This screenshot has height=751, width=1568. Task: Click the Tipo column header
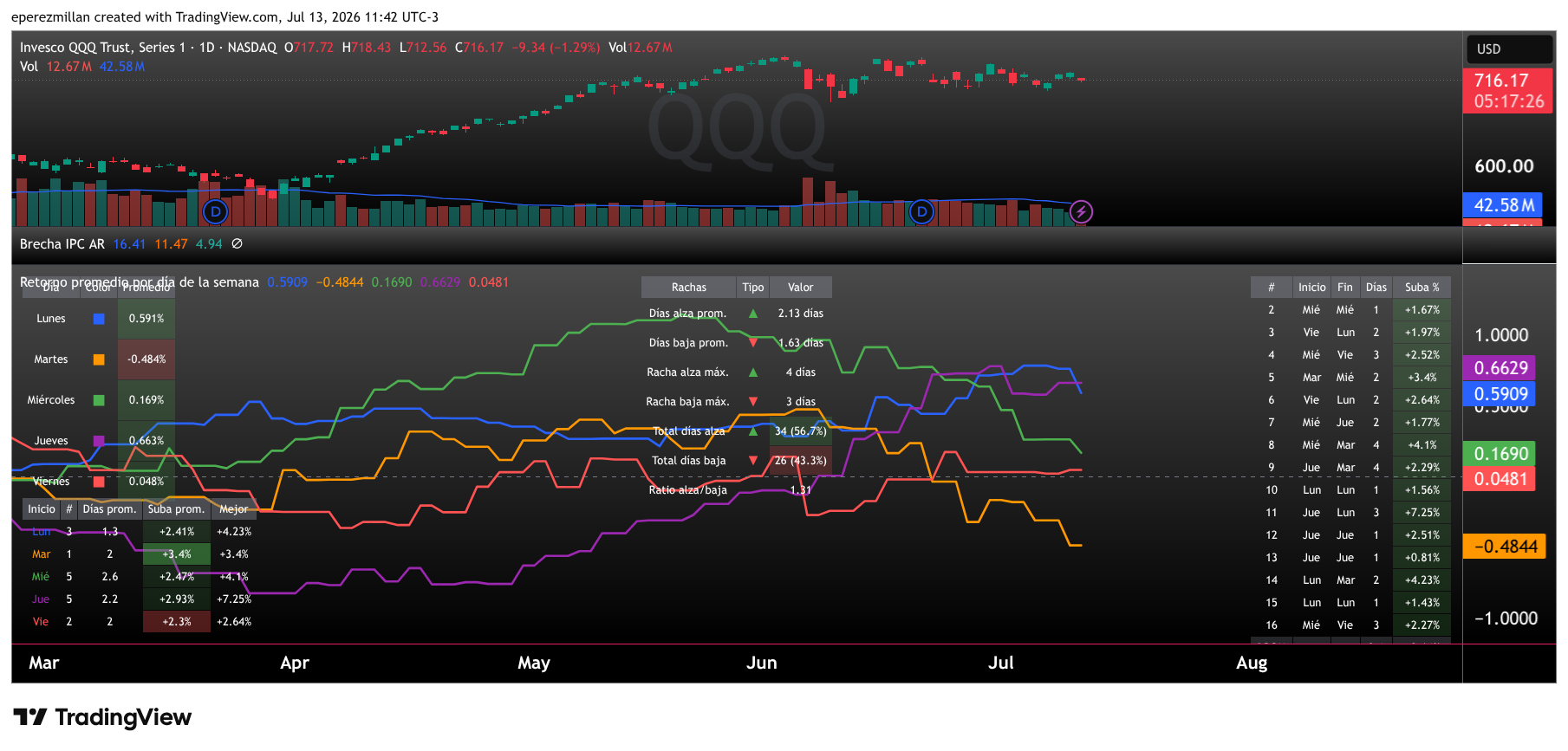[753, 288]
